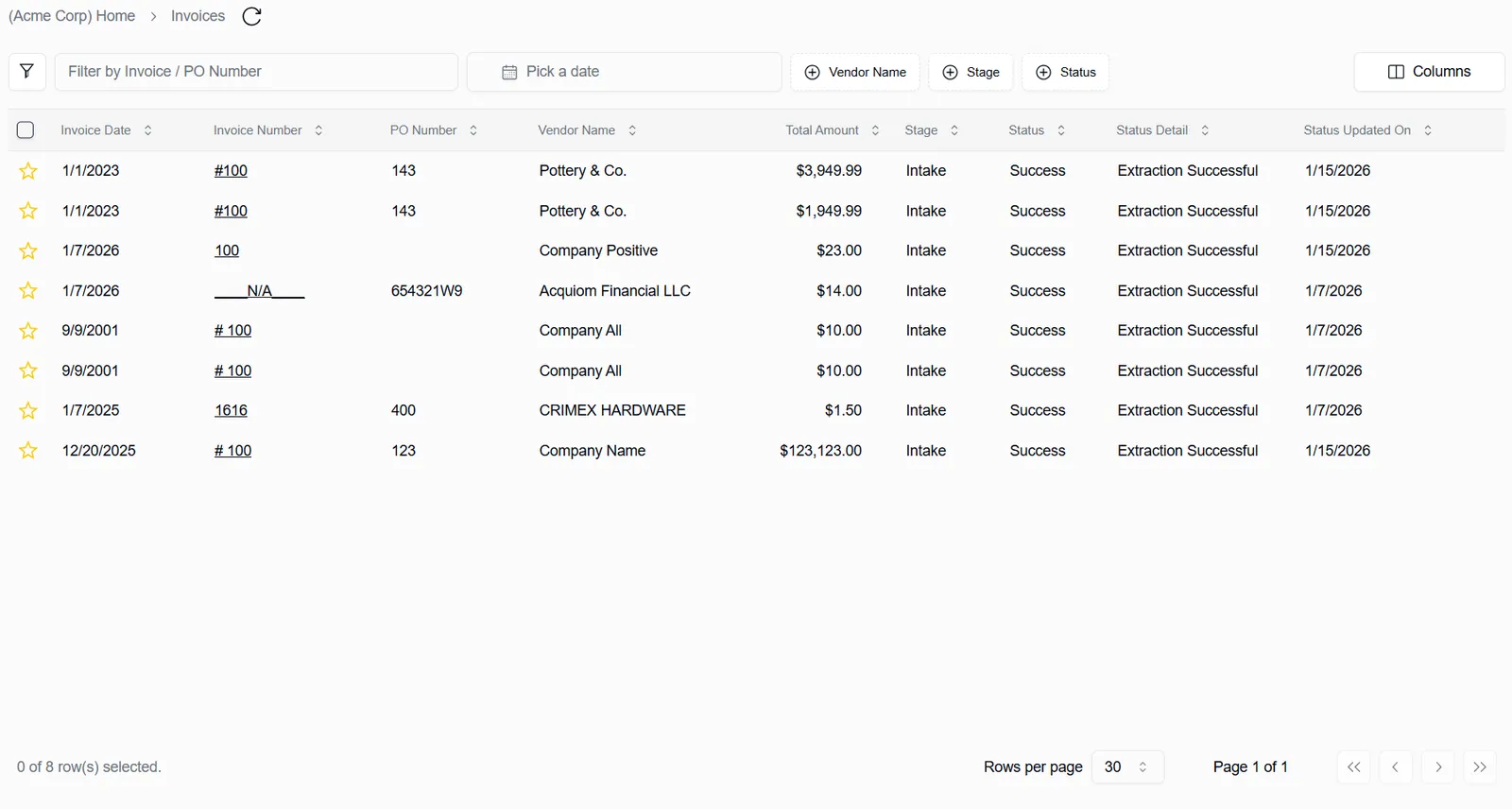Viewport: 1512px width, 809px height.
Task: Sort by Total Amount column
Action: coord(833,130)
